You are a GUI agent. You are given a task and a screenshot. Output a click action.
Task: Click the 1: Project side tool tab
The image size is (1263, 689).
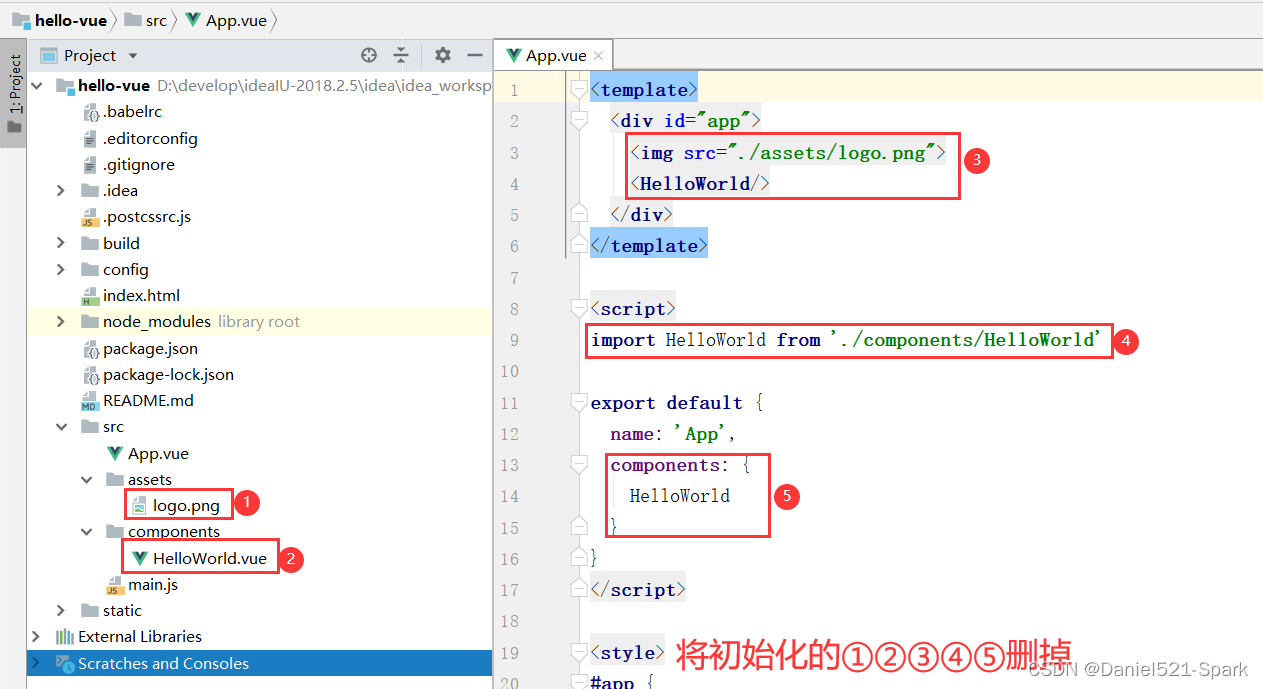[13, 94]
